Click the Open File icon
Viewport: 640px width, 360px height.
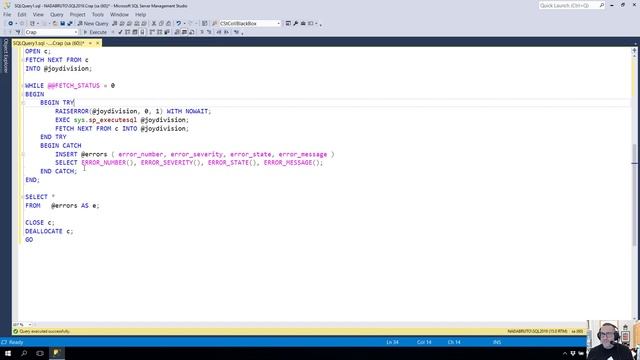coord(55,23)
